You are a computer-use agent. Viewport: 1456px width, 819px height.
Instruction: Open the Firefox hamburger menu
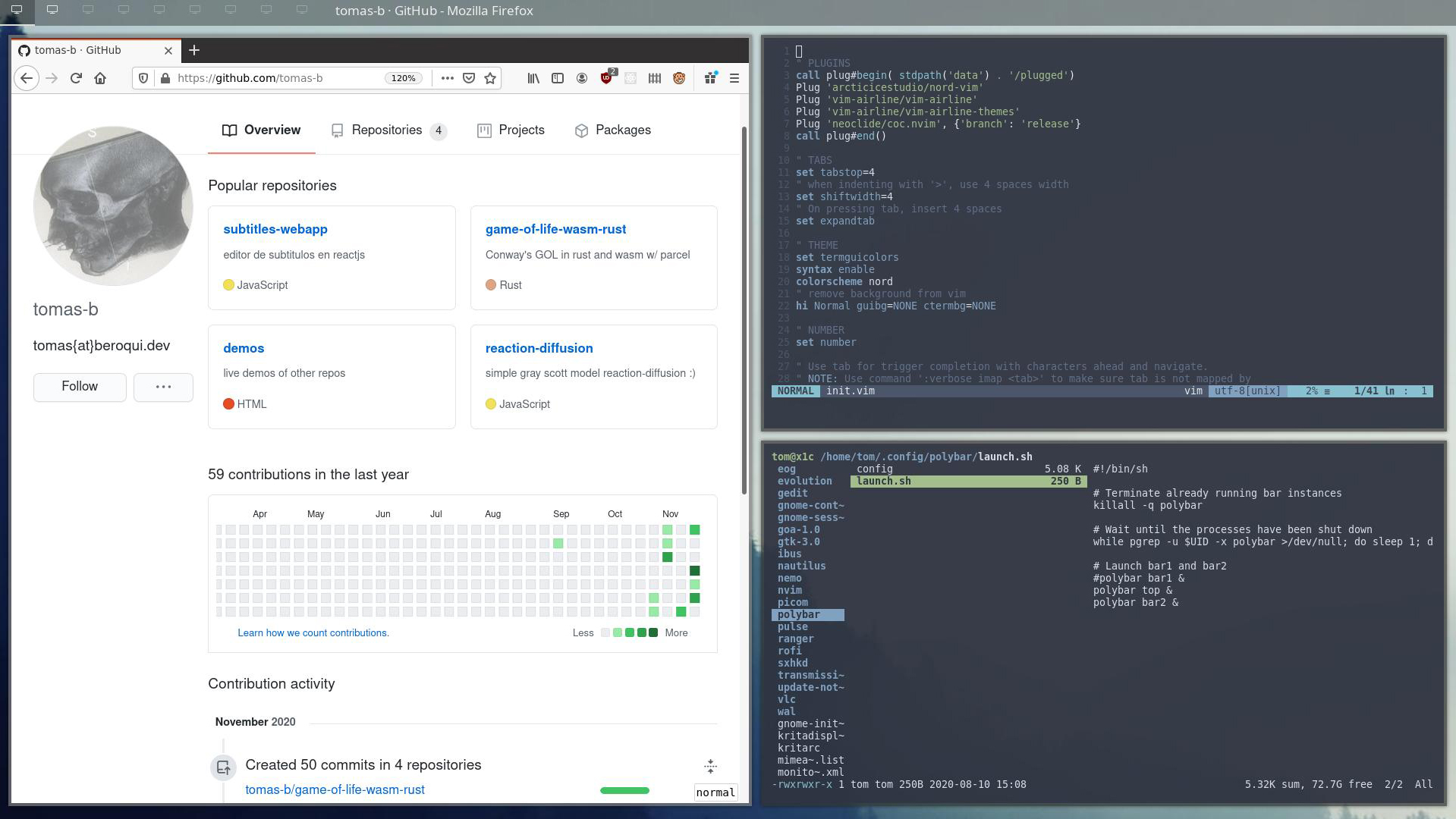[x=734, y=78]
